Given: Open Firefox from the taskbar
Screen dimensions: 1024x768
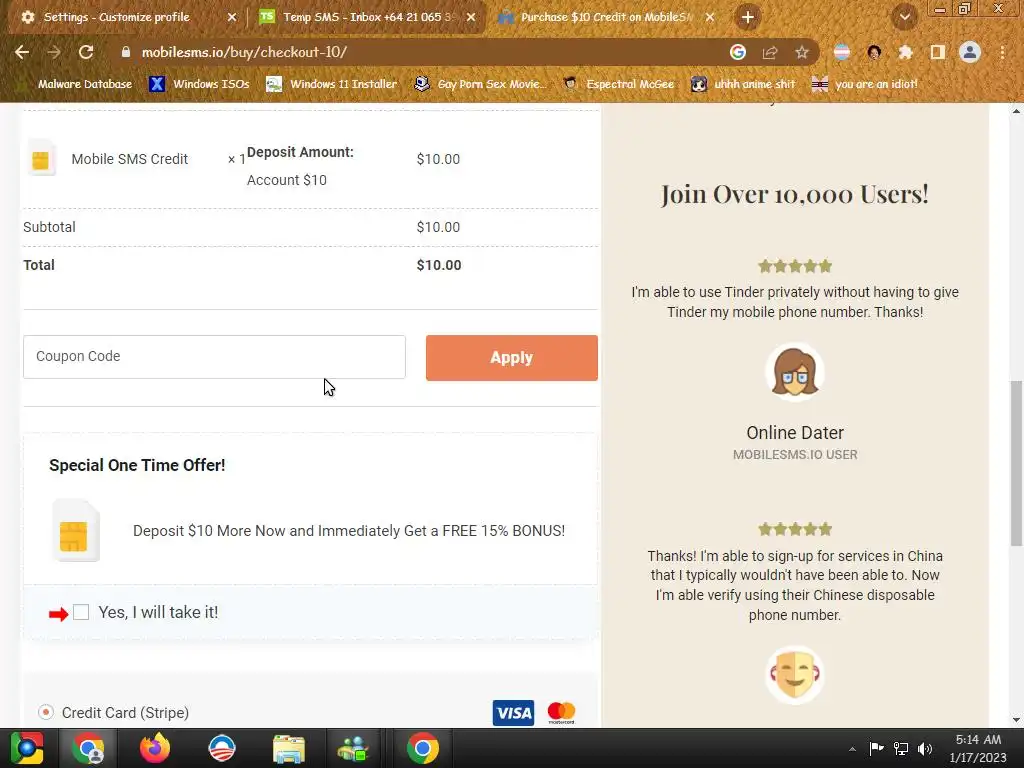Looking at the screenshot, I should click(x=155, y=748).
